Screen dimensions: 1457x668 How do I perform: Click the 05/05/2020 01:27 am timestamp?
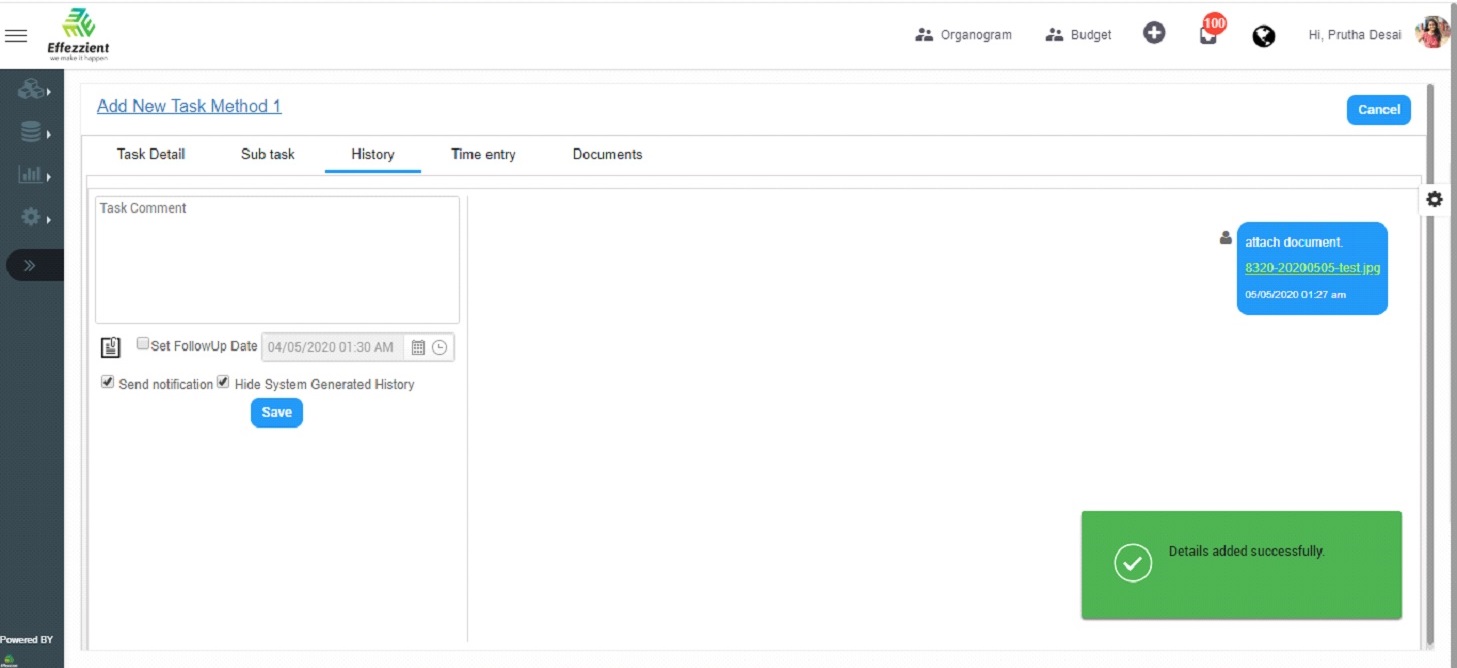point(1295,295)
